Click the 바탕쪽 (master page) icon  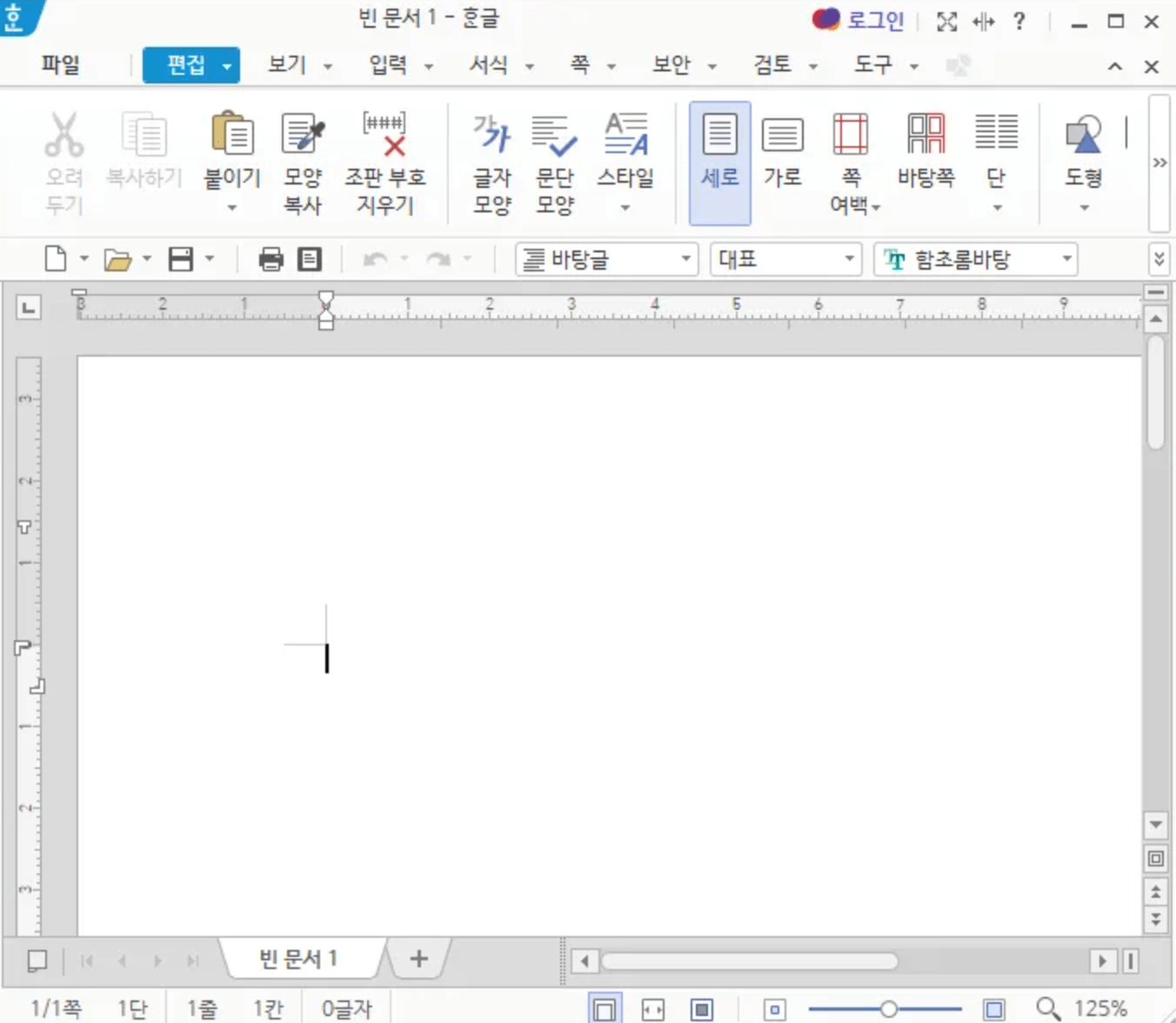click(925, 134)
